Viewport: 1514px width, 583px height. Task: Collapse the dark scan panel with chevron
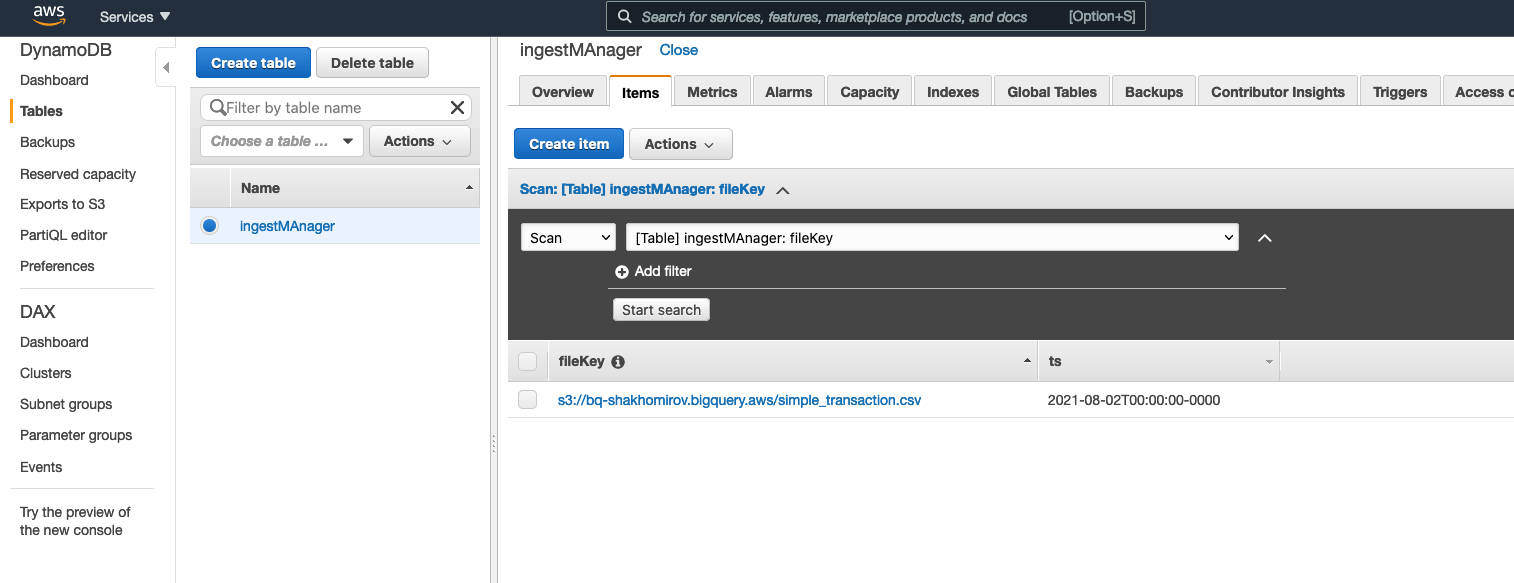[1264, 238]
